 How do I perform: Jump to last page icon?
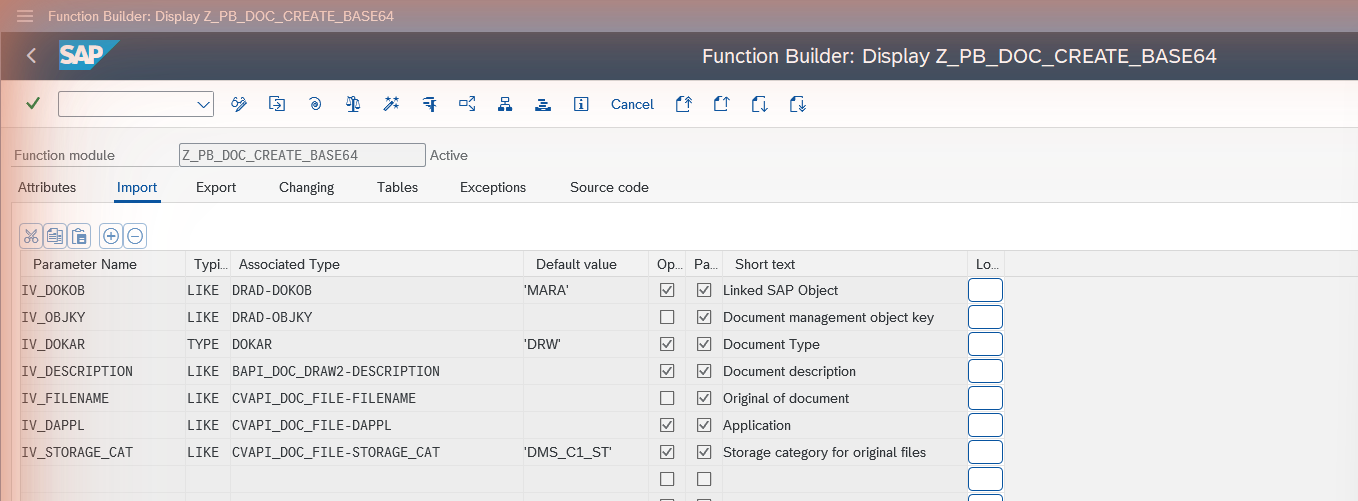tap(798, 104)
